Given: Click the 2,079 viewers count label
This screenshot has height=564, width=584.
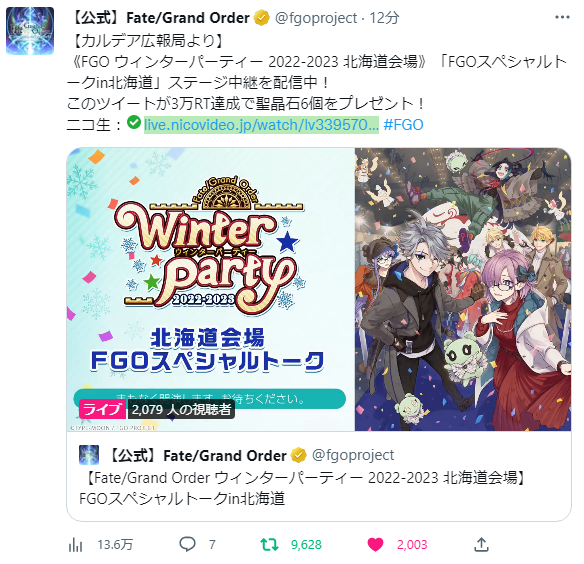Looking at the screenshot, I should coord(181,409).
